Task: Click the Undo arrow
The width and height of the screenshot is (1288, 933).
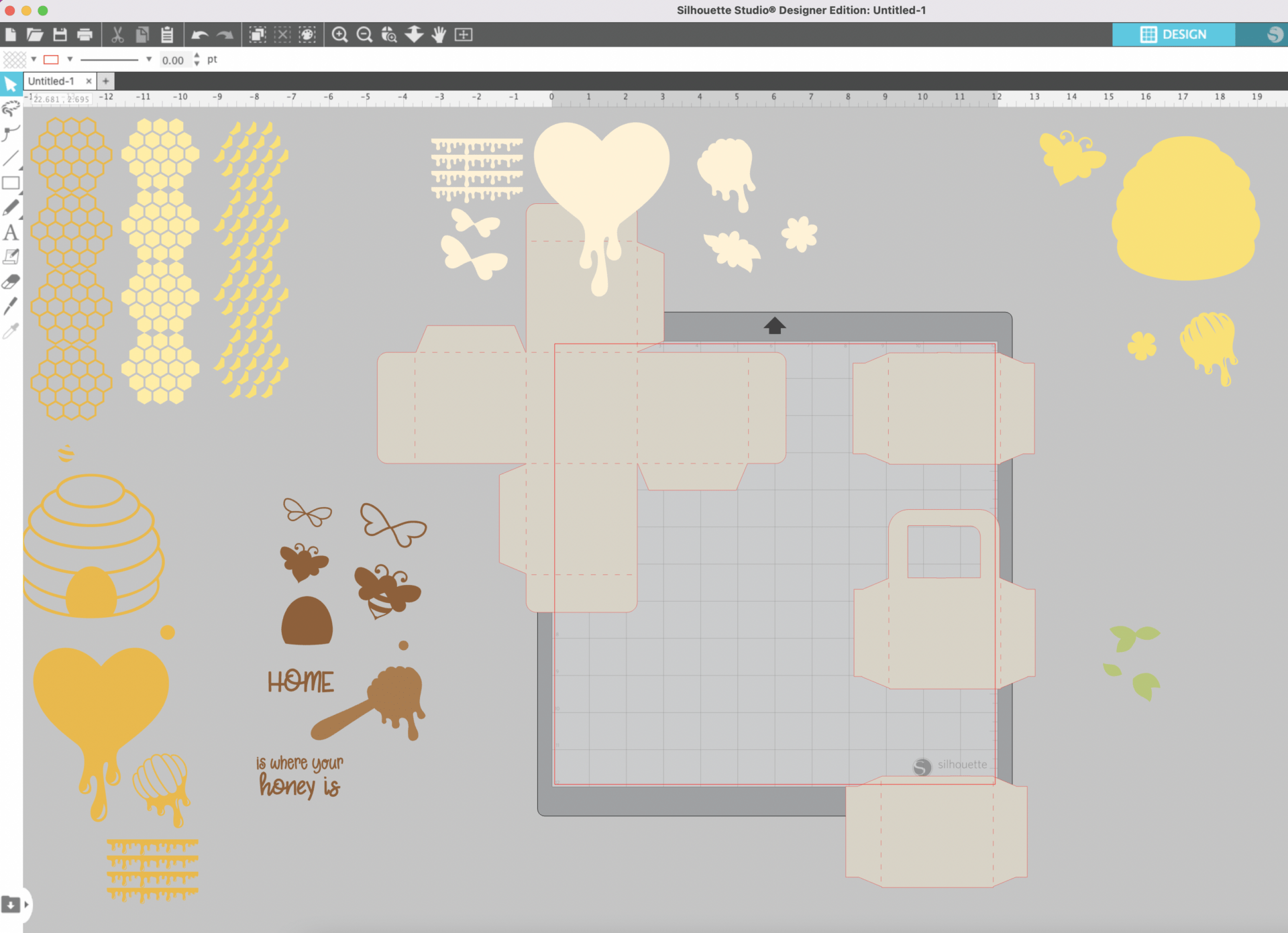Action: (x=200, y=35)
